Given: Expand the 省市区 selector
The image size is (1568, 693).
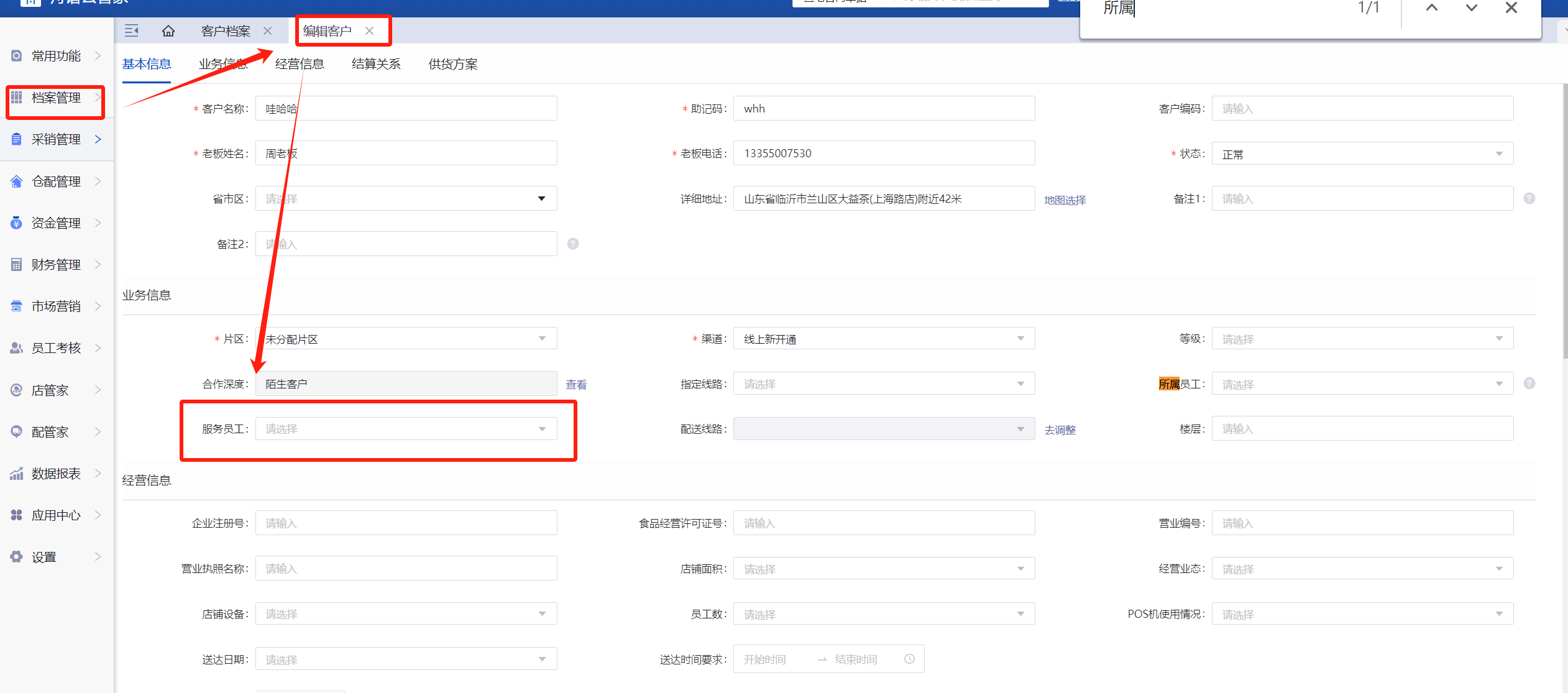Looking at the screenshot, I should click(406, 199).
